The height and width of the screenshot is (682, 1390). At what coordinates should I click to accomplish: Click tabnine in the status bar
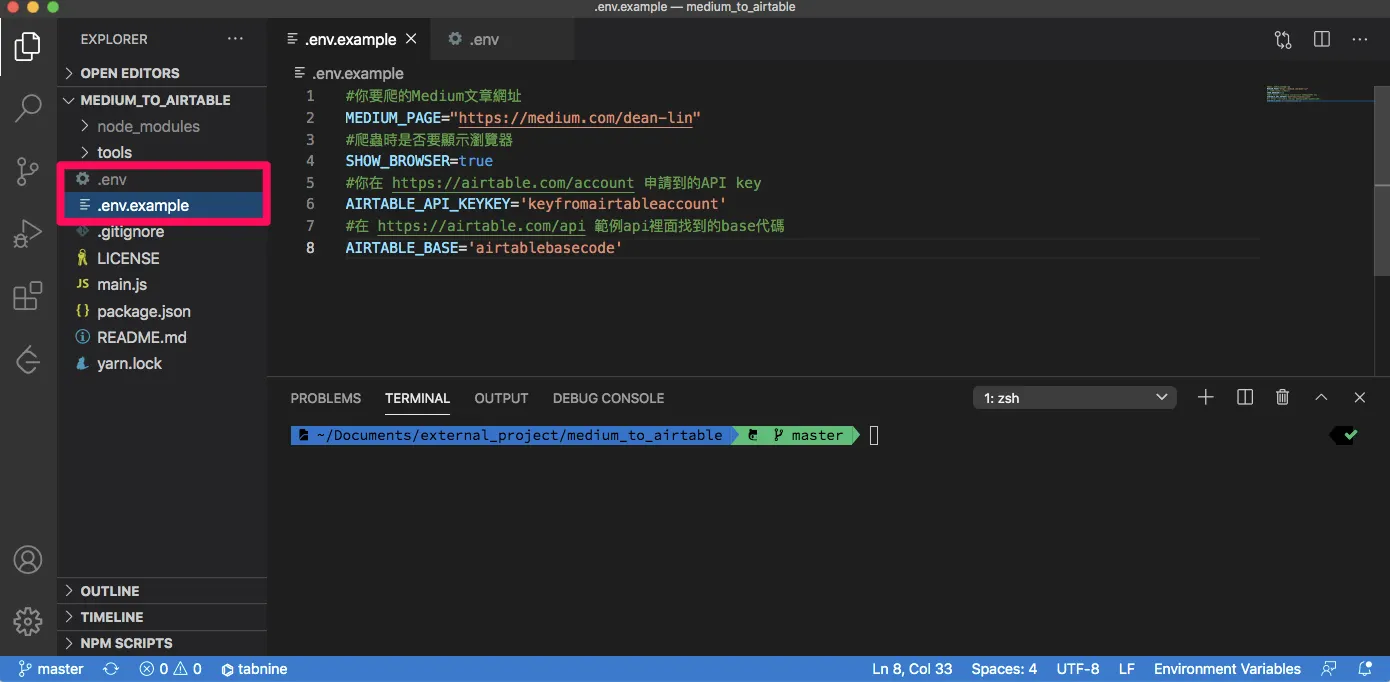254,669
